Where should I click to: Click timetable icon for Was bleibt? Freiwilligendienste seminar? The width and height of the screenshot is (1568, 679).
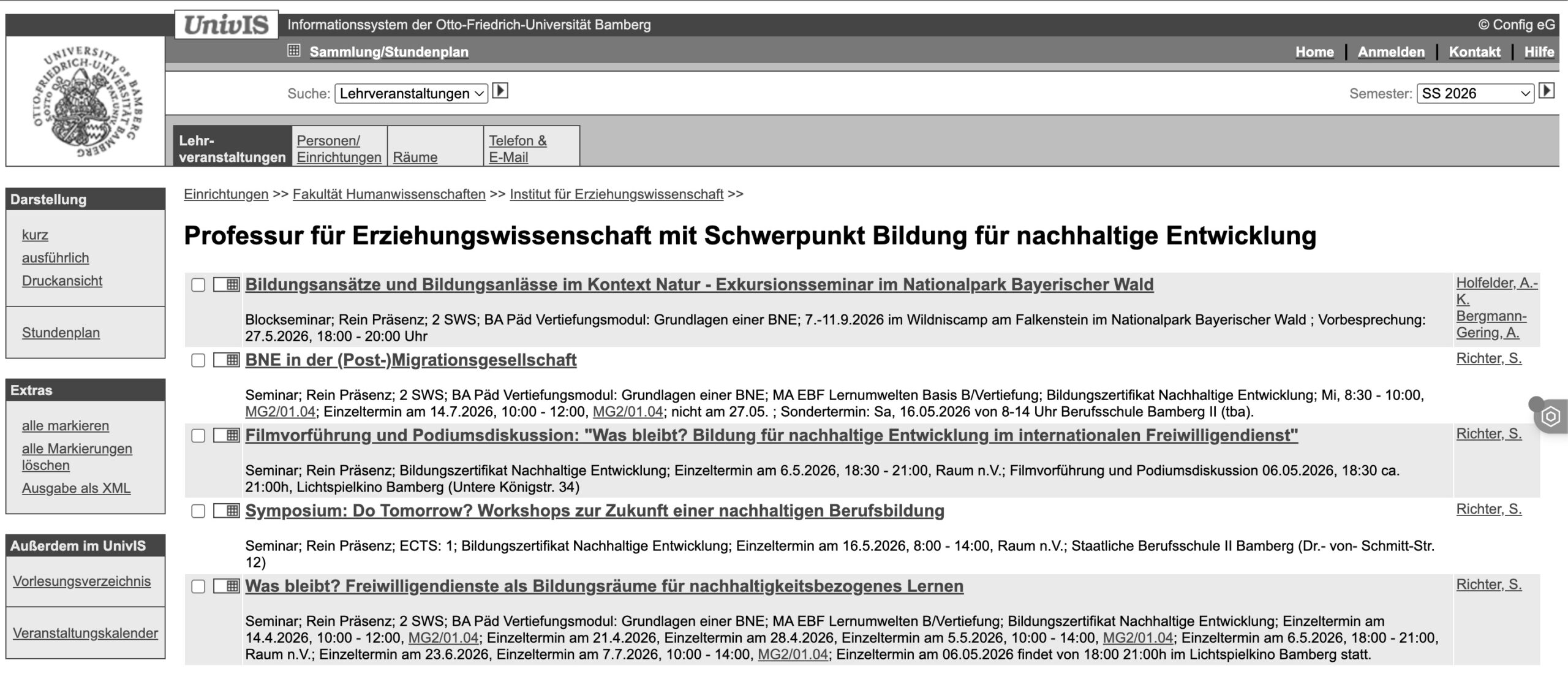(226, 586)
